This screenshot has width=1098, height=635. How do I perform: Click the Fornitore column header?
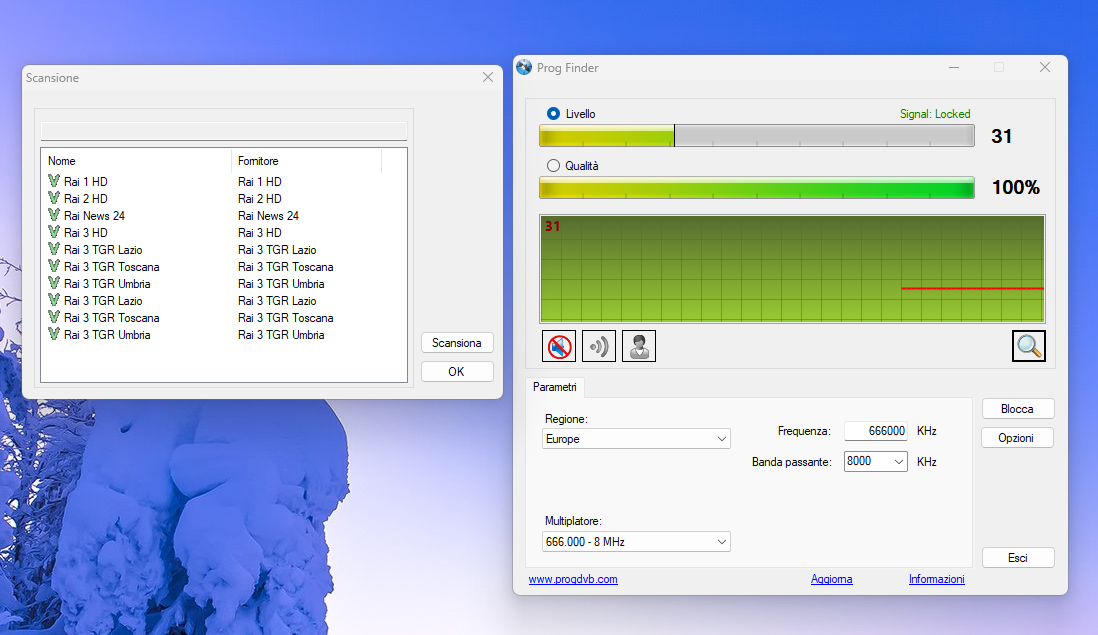click(x=306, y=161)
